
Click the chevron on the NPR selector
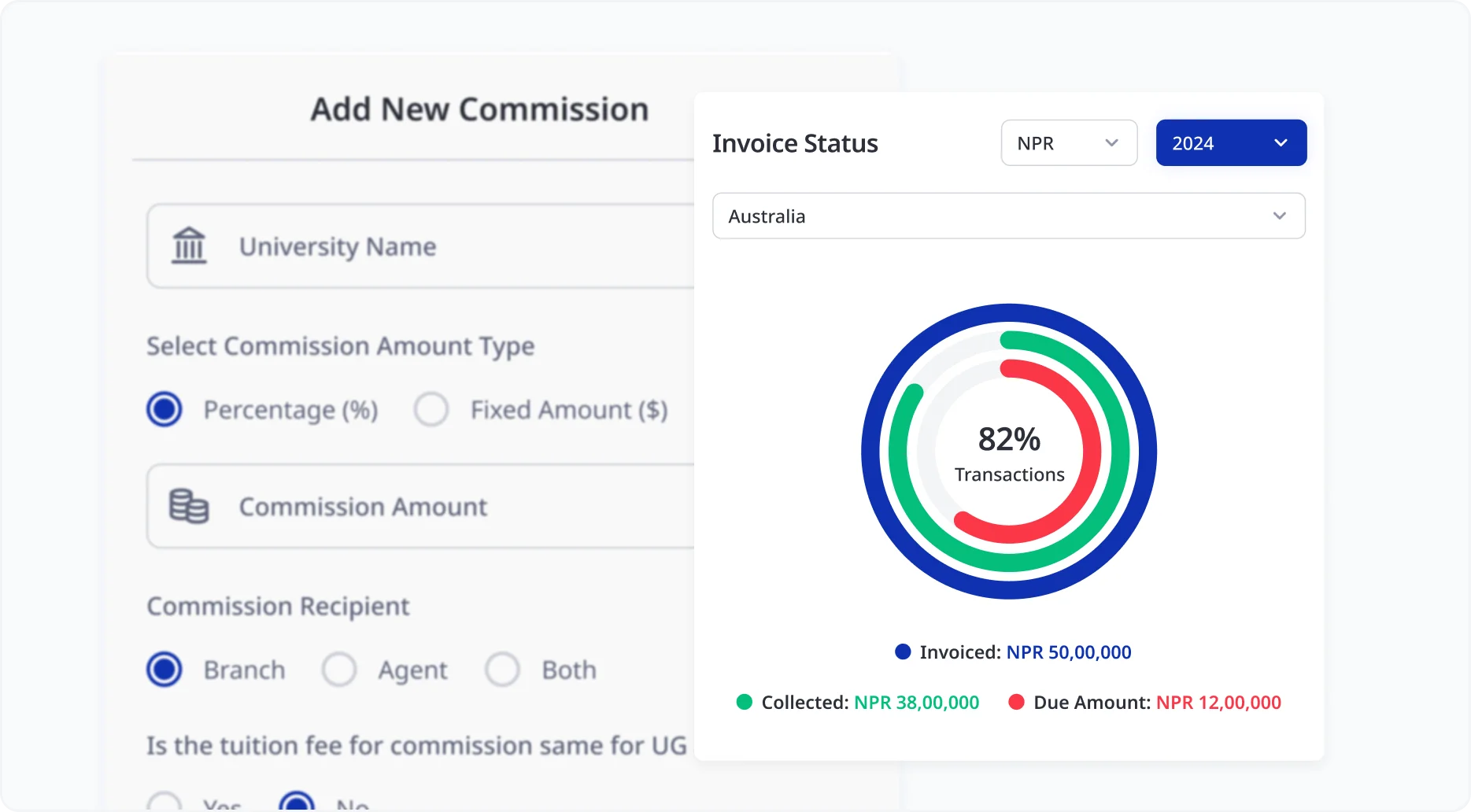point(1111,142)
